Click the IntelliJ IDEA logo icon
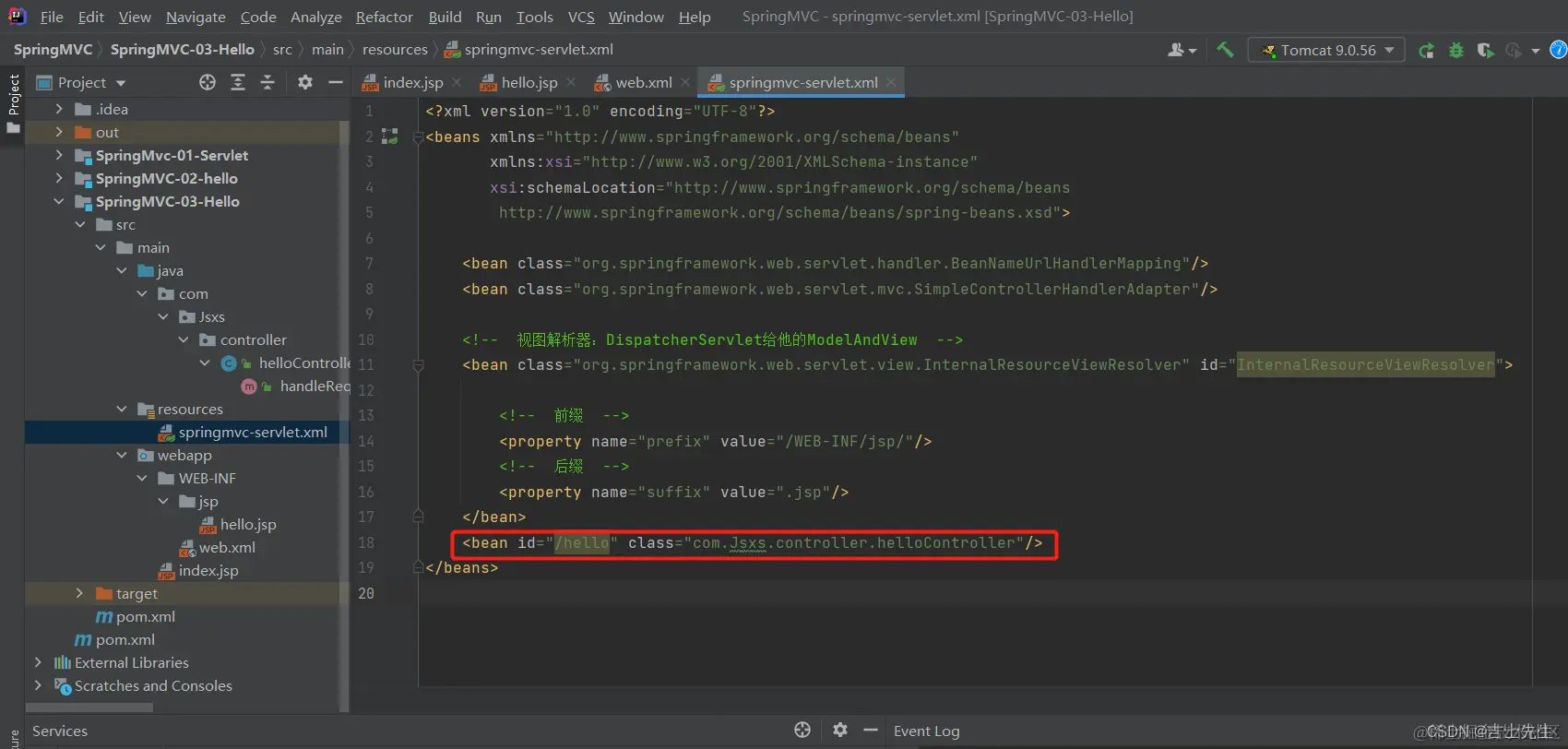The height and width of the screenshot is (749, 1568). coord(17,16)
